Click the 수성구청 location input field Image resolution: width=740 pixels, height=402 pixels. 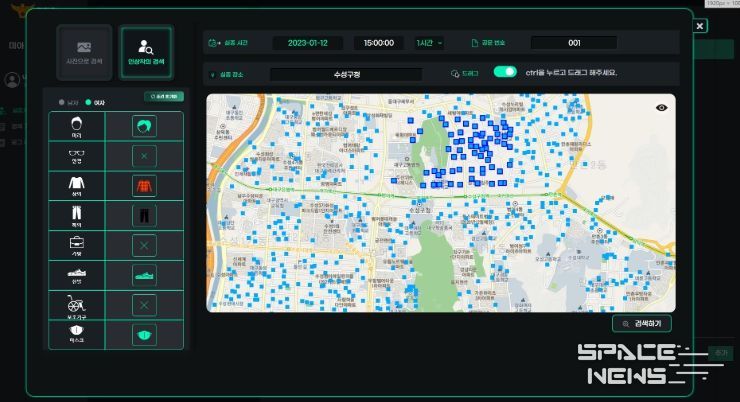coord(346,74)
